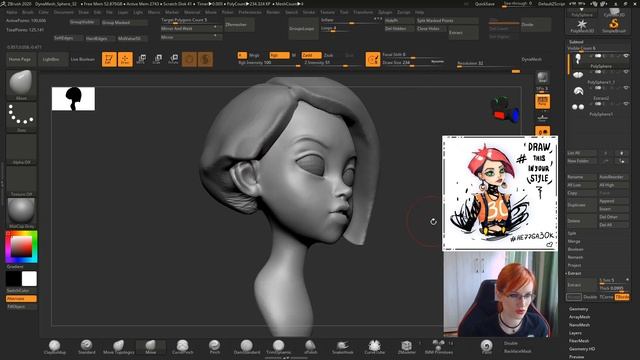The image size is (640, 360).
Task: Activate Edit mode icon
Action: click(x=109, y=59)
